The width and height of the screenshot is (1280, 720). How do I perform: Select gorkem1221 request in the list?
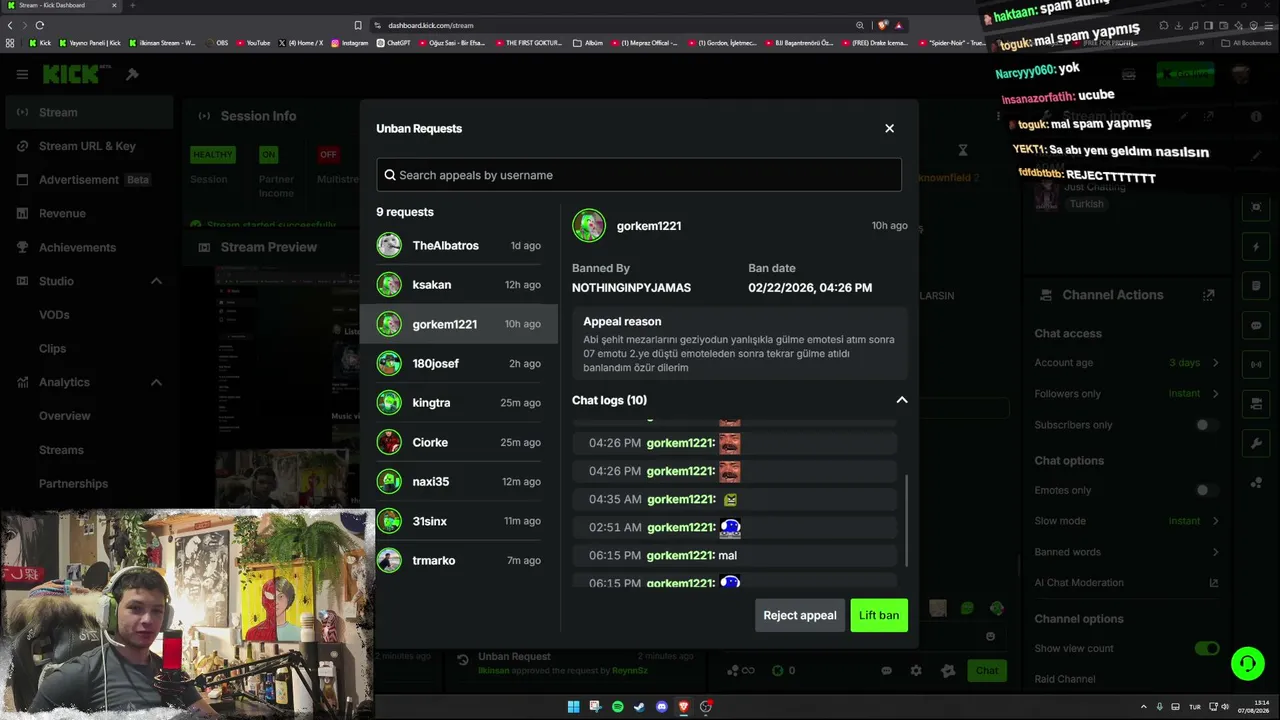pos(459,324)
